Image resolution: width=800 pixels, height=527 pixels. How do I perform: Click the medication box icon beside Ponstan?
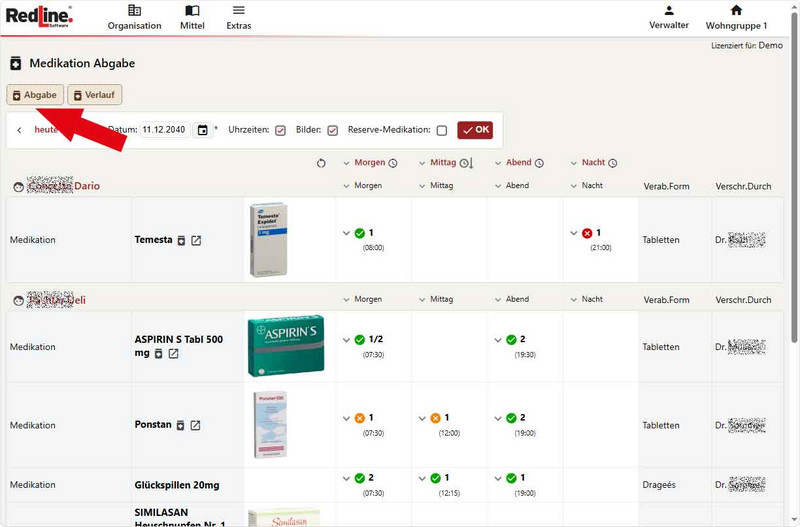point(181,425)
